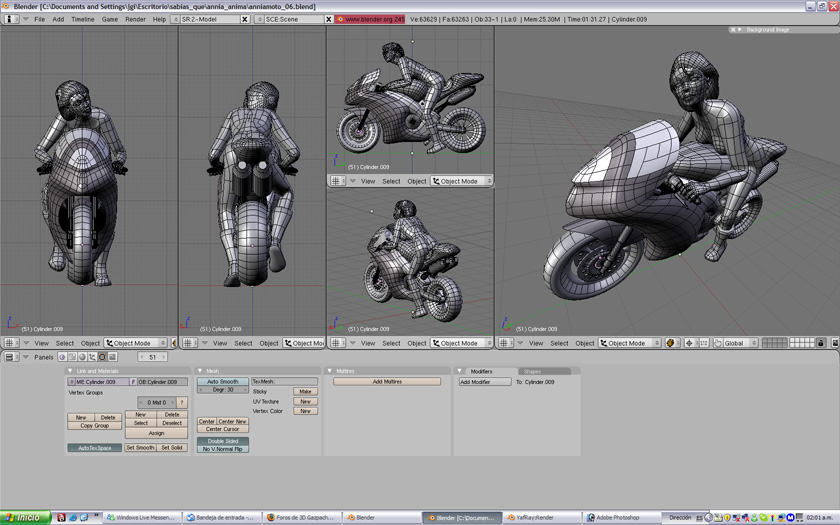Switch to the Shapes tab

click(532, 371)
